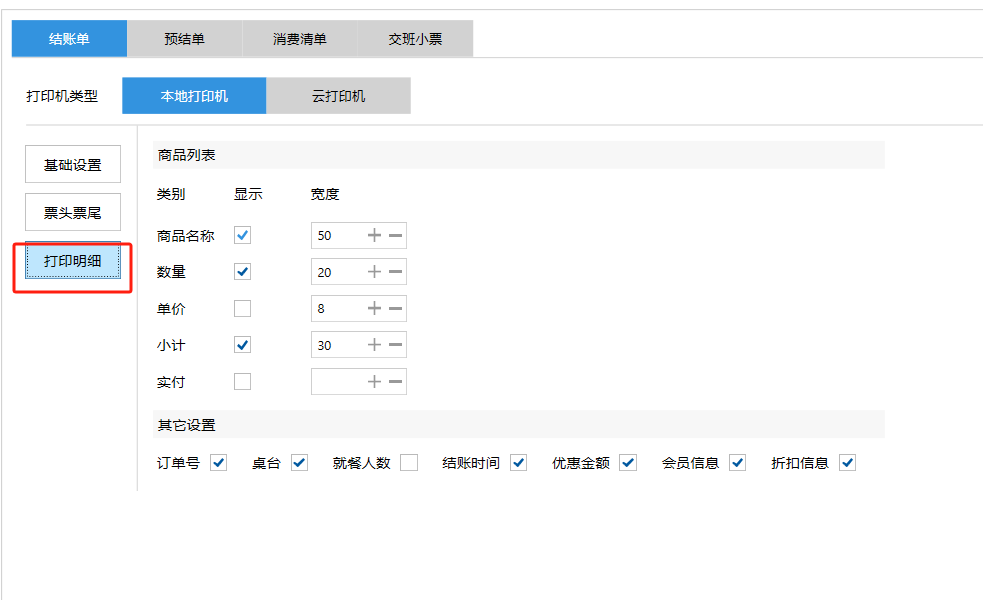Increase 商品名称 width with plus icon

point(374,236)
